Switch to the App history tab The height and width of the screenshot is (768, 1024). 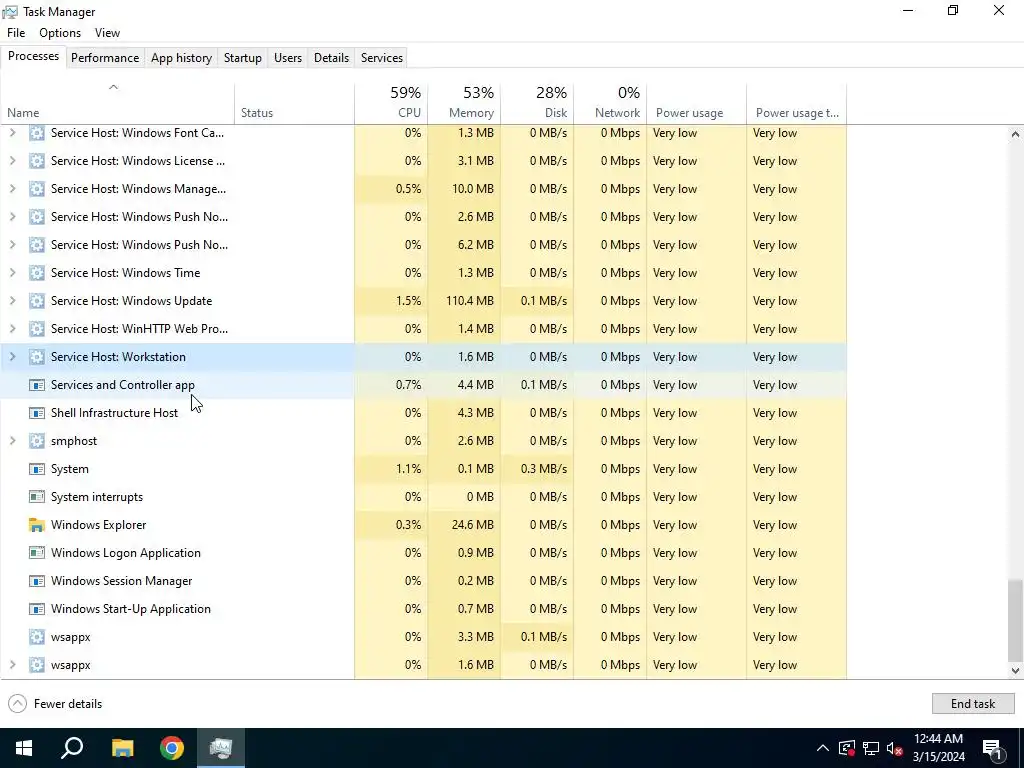pyautogui.click(x=182, y=57)
